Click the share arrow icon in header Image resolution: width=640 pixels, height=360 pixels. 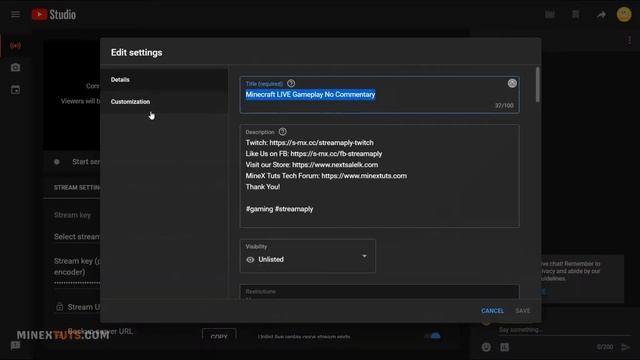click(601, 15)
